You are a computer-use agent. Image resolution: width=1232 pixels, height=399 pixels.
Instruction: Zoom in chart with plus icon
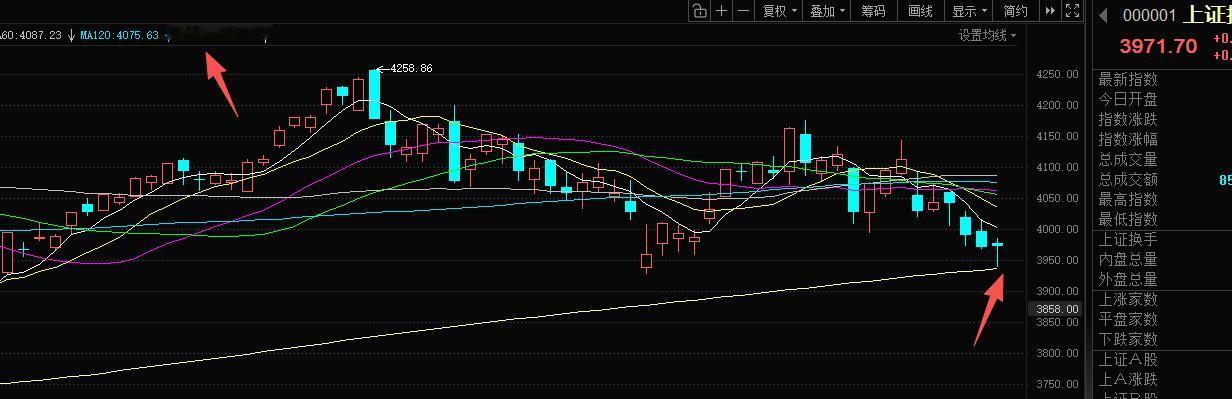[x=721, y=11]
